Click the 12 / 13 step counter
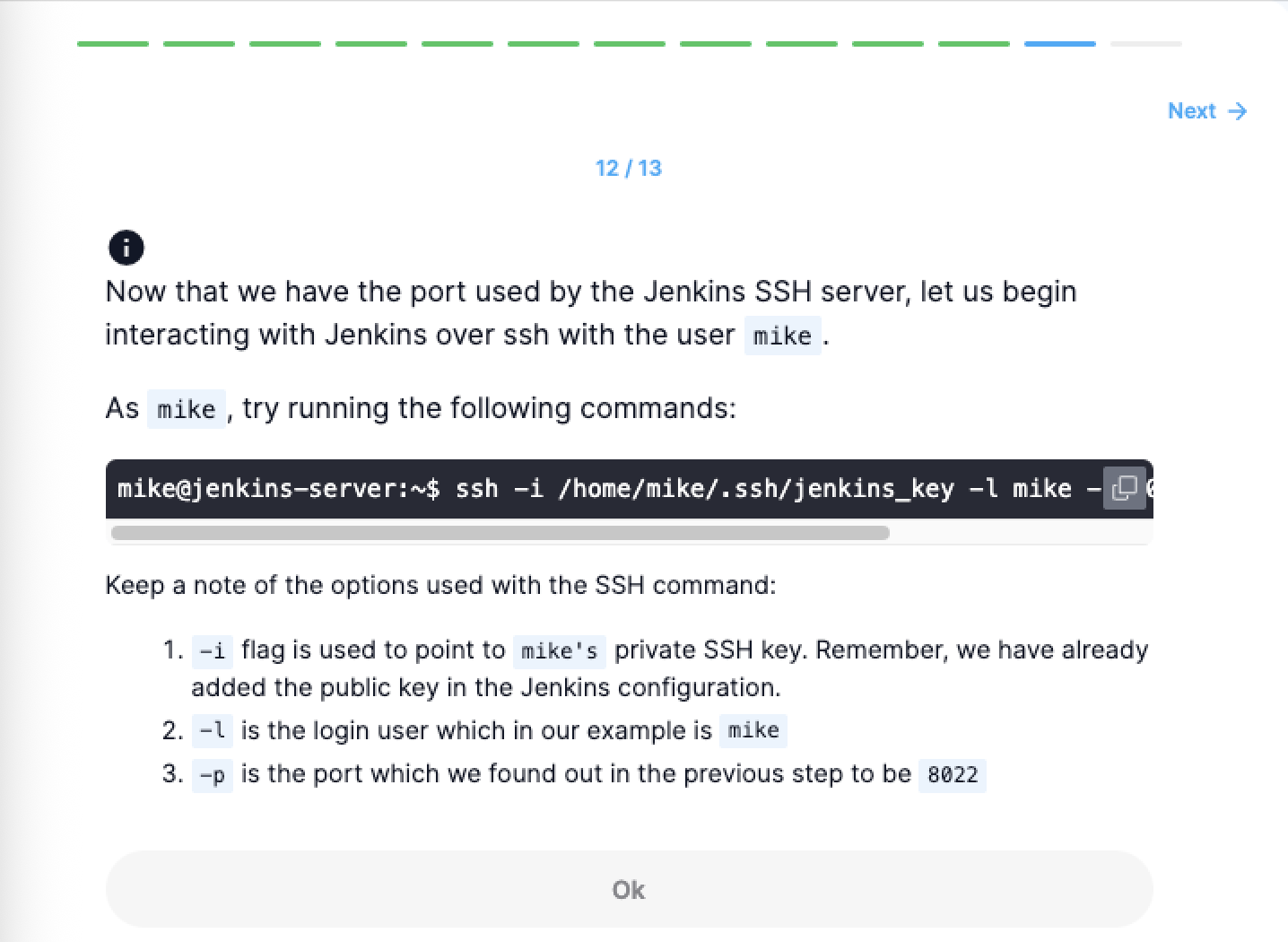The height and width of the screenshot is (942, 1288). pyautogui.click(x=628, y=168)
